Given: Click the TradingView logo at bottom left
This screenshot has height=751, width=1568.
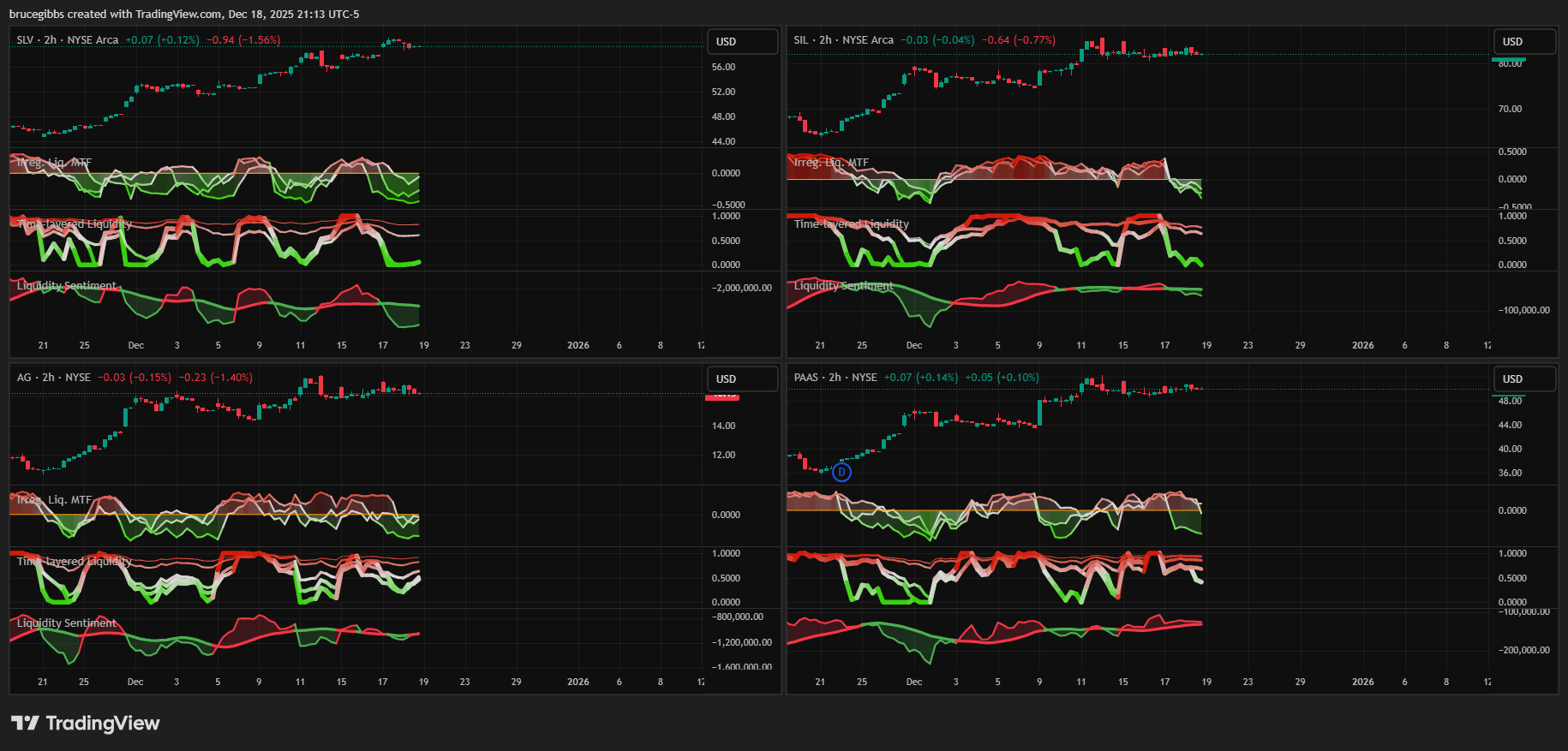Looking at the screenshot, I should (86, 724).
